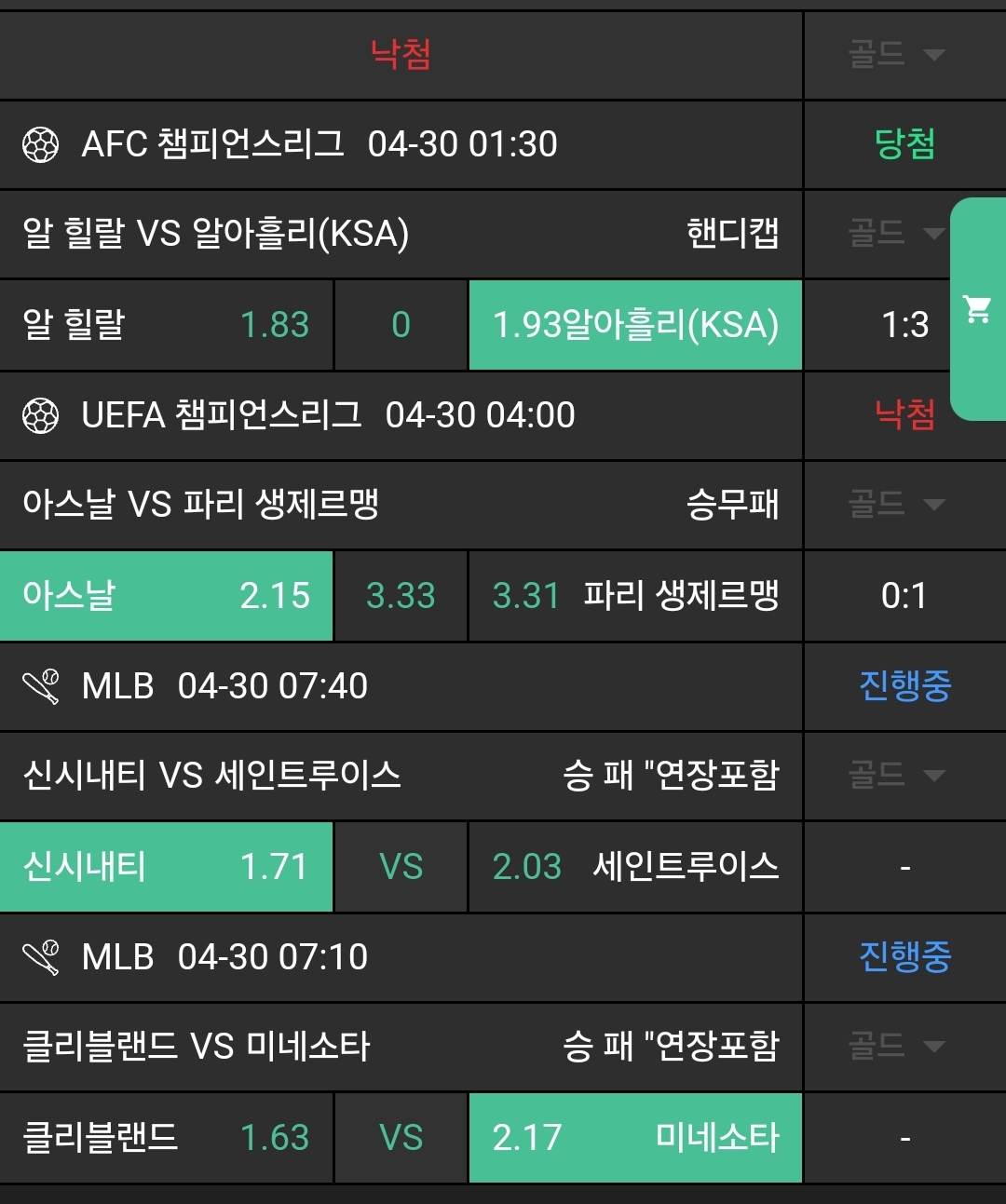This screenshot has width=1006, height=1204.
Task: Click the 당첨 status label
Action: click(904, 144)
